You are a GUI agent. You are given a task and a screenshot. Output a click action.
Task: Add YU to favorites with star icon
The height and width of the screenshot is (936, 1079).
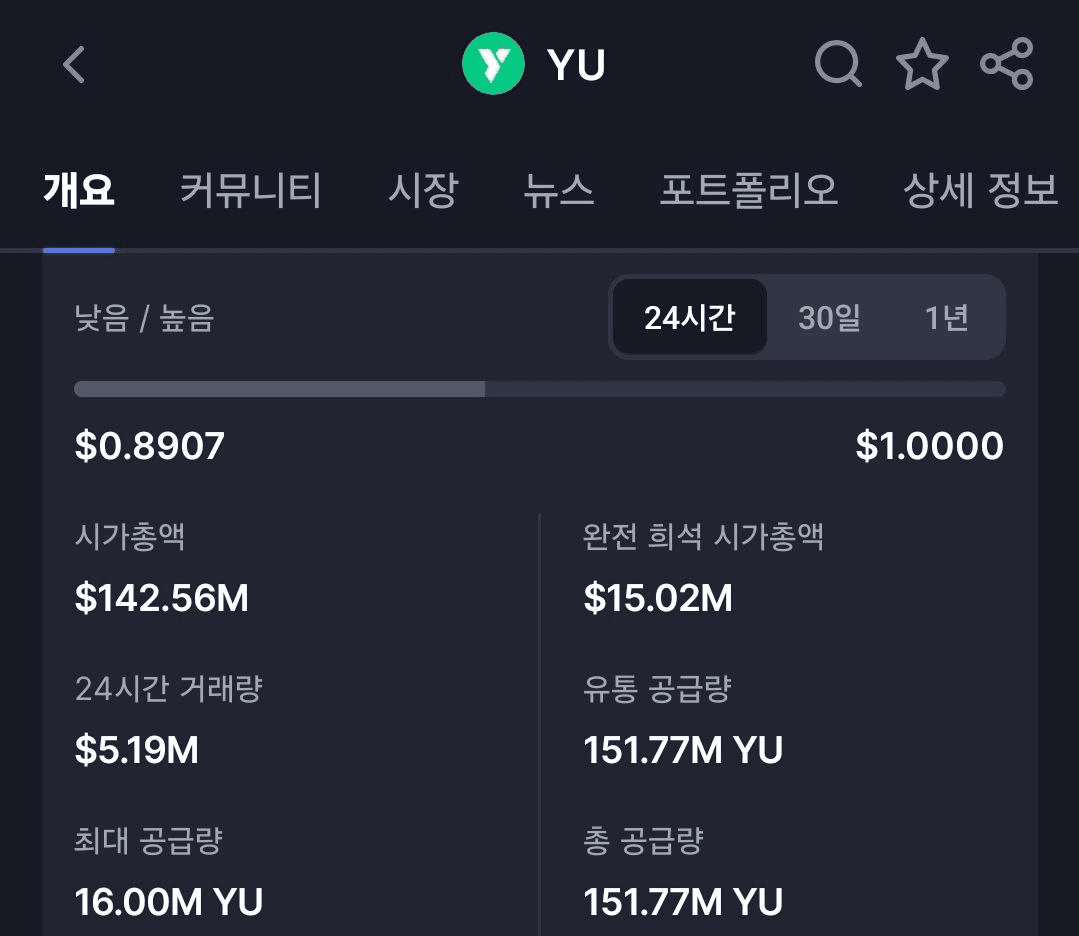pos(922,64)
